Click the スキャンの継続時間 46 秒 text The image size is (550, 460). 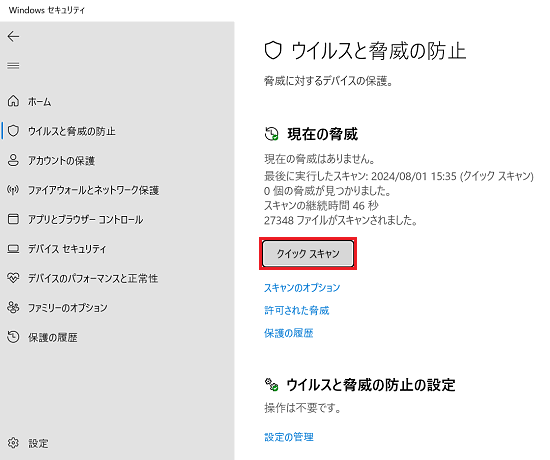click(321, 205)
